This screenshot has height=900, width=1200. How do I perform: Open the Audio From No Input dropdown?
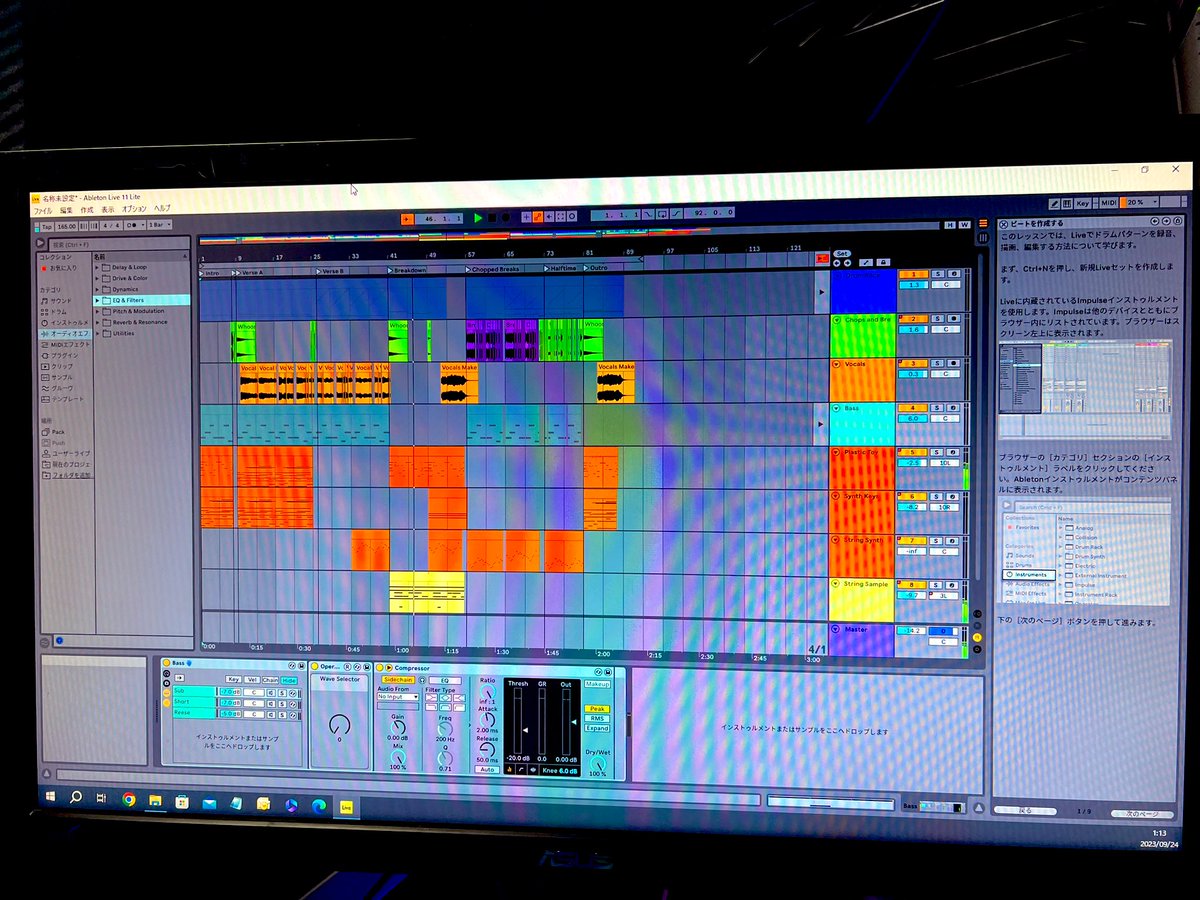pos(398,696)
